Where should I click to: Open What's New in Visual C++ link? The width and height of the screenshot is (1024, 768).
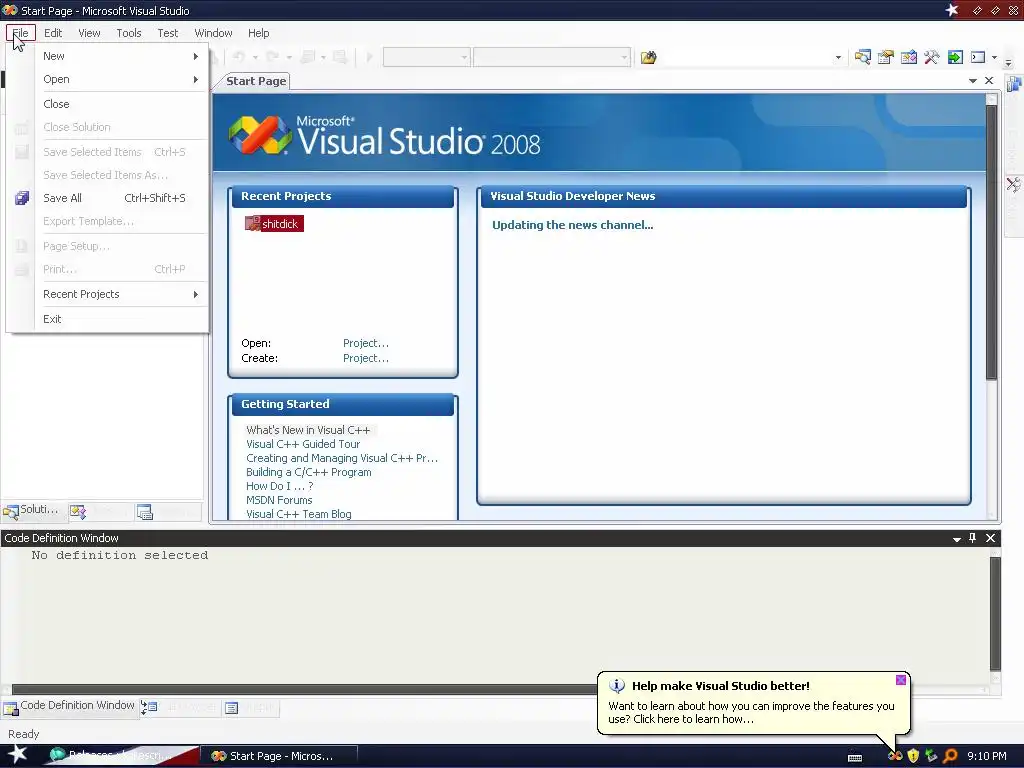pos(308,430)
